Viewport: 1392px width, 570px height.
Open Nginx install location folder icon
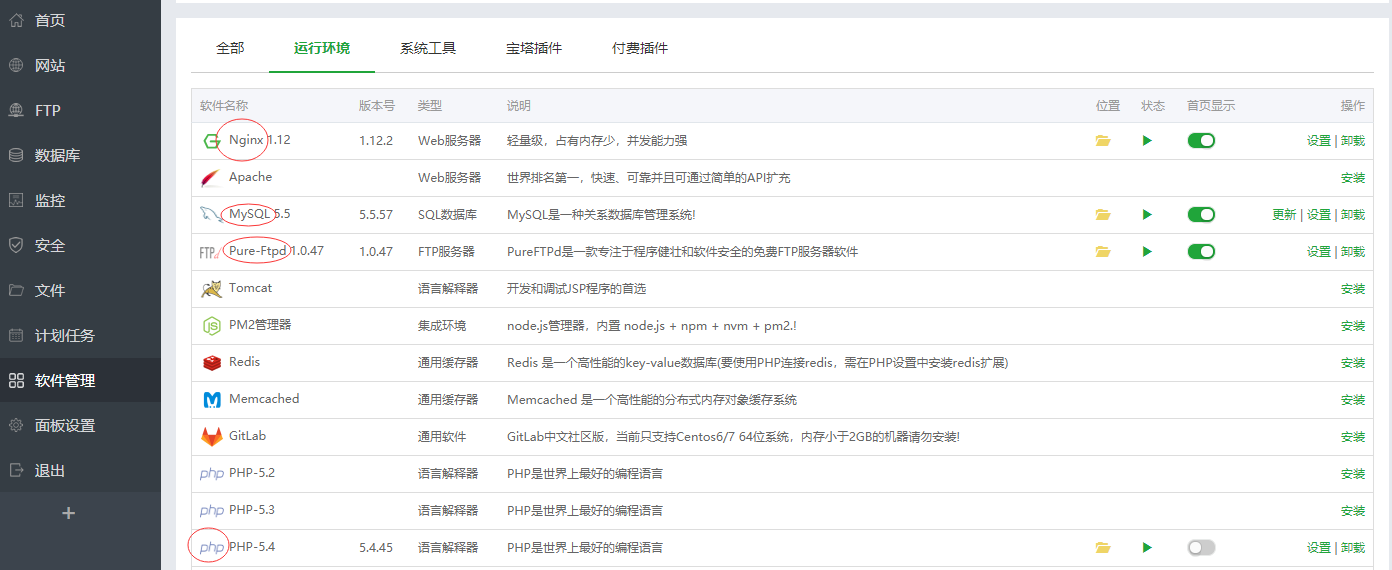click(1103, 141)
